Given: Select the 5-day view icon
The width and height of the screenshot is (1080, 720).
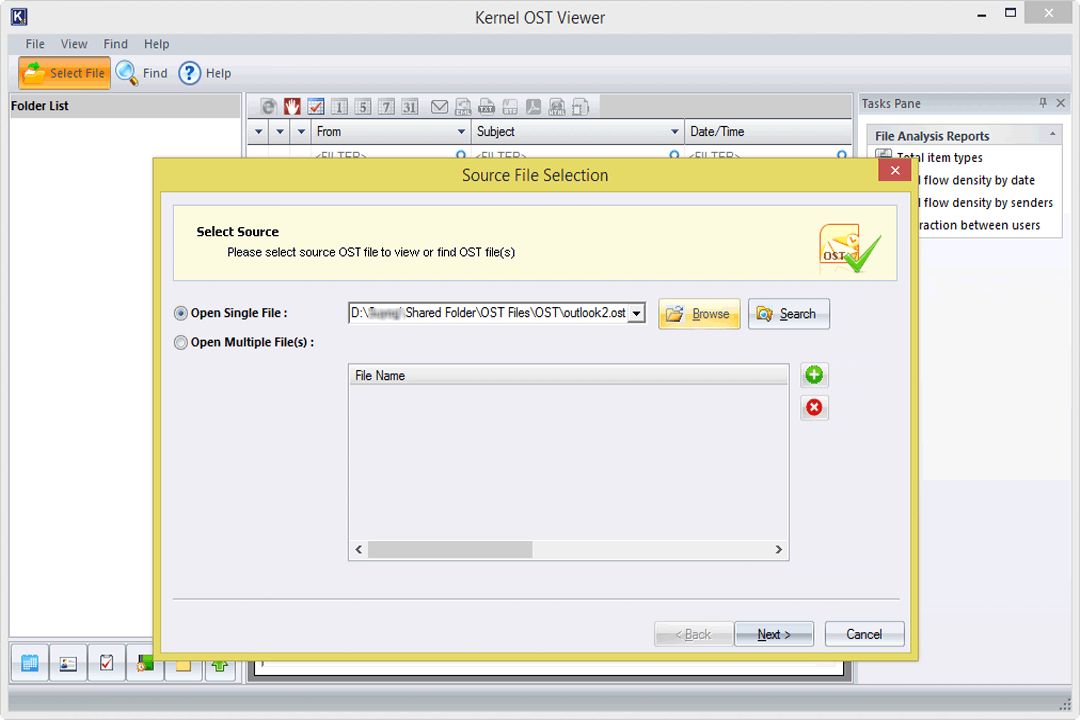Looking at the screenshot, I should 363,107.
